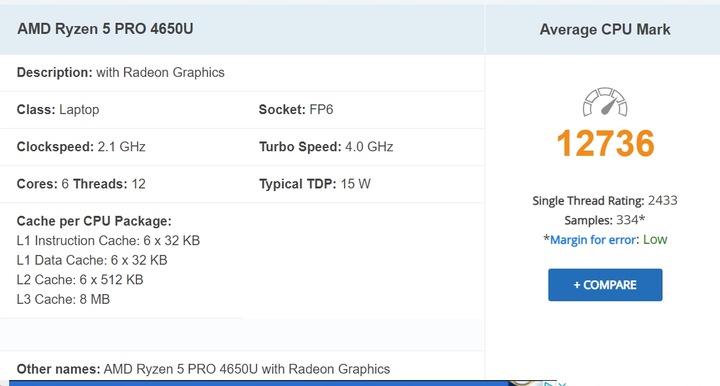720x386 pixels.
Task: Click the Samples count 334
Action: coord(627,220)
